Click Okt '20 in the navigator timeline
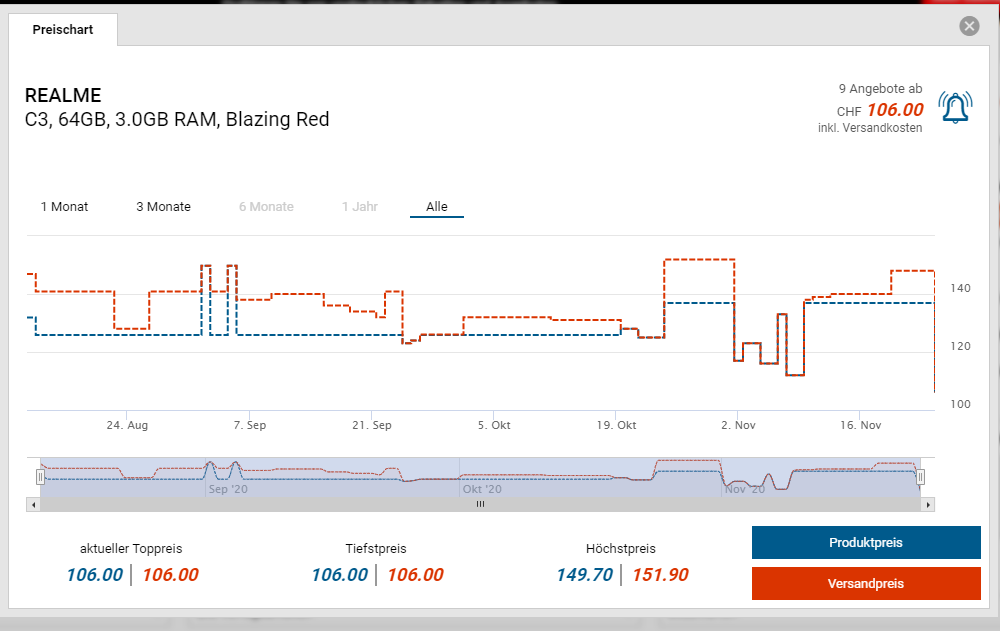1000x631 pixels. tap(482, 490)
